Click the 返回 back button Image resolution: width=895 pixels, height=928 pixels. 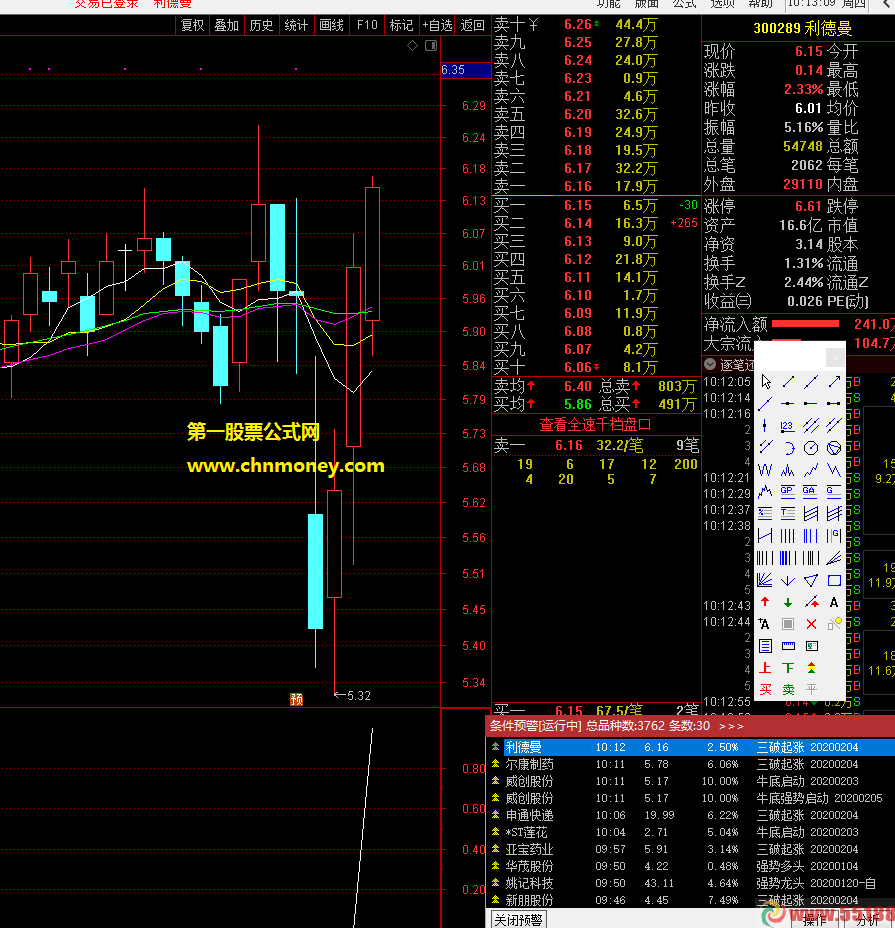(472, 25)
